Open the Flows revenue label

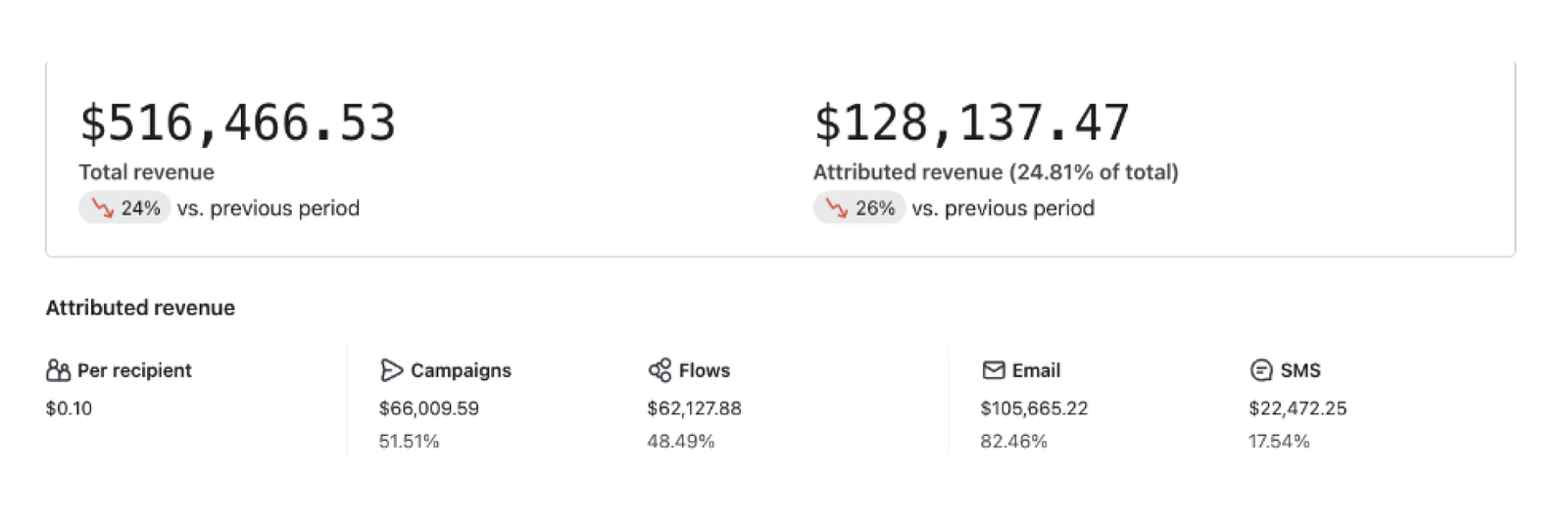pos(704,370)
